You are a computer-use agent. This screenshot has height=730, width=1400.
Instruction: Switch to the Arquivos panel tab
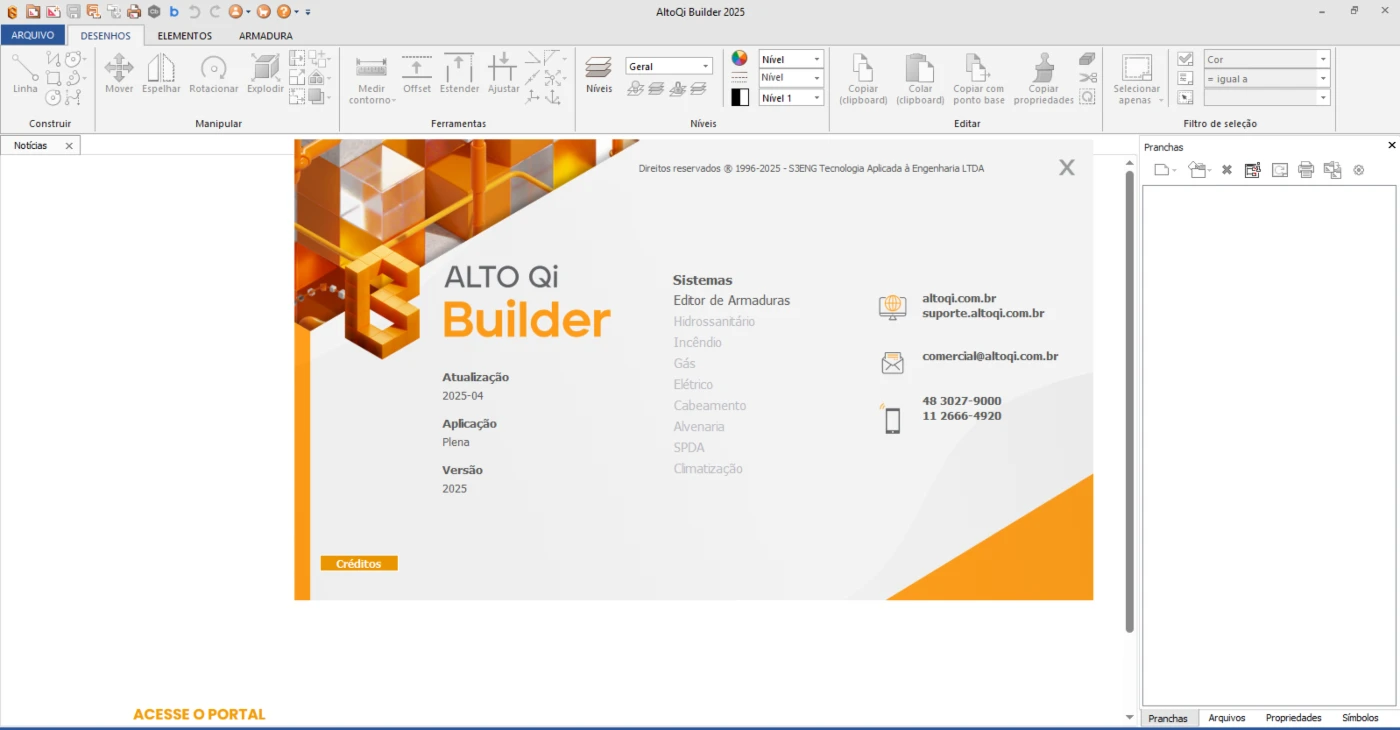coord(1227,718)
